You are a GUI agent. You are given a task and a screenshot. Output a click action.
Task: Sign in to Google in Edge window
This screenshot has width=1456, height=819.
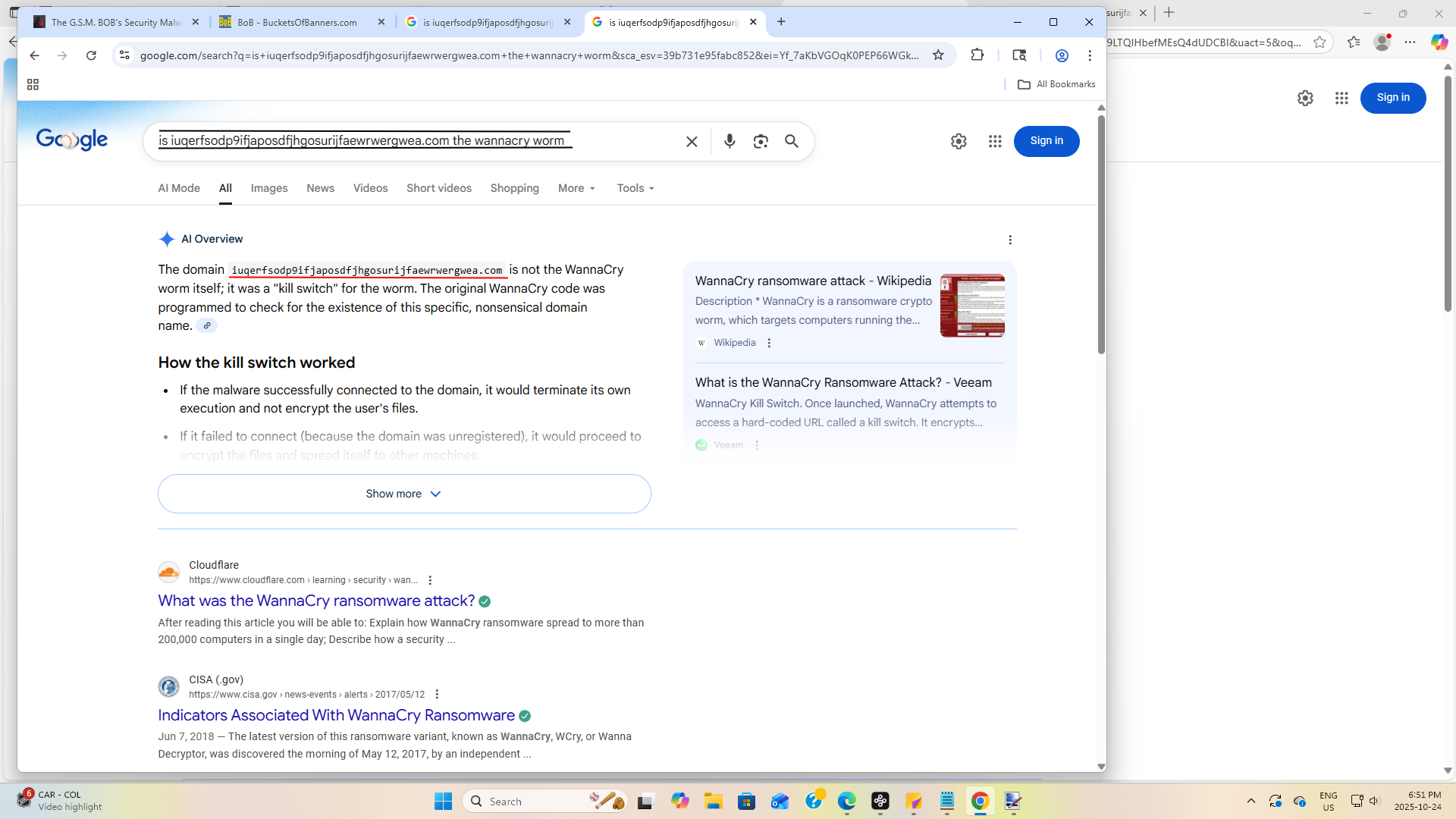[x=1393, y=98]
